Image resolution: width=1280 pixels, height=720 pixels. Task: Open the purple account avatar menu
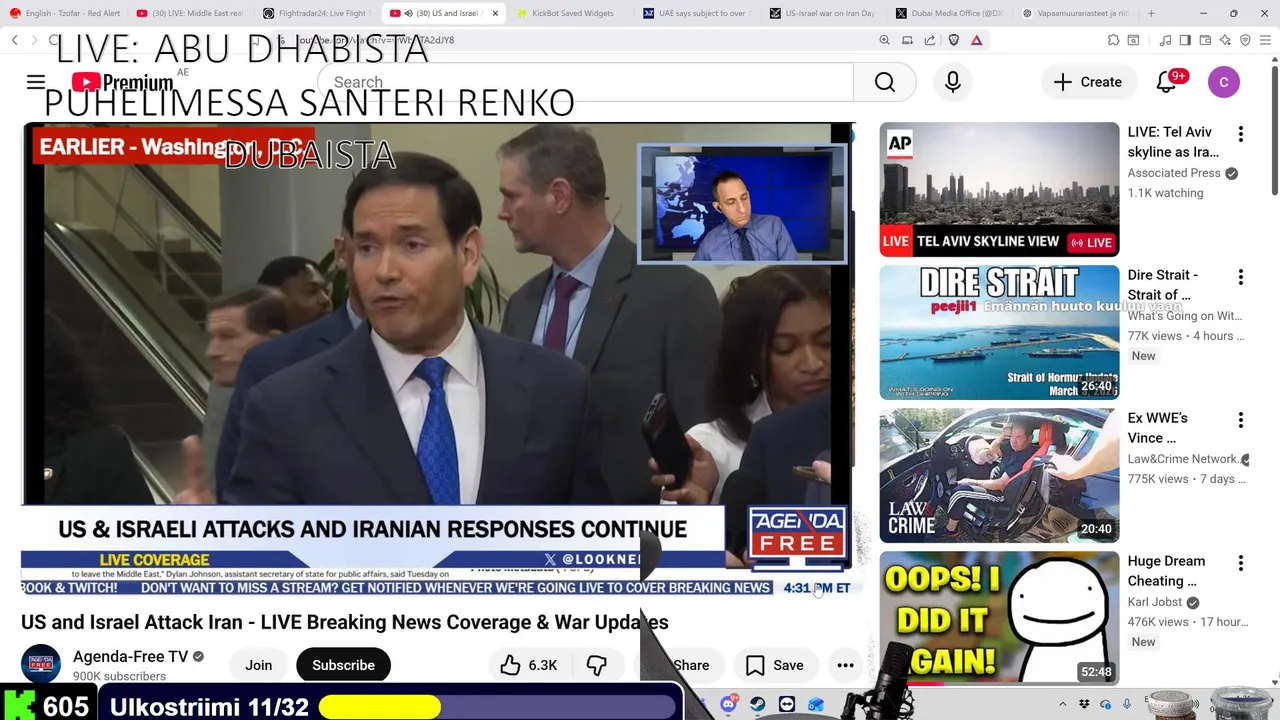click(1224, 82)
